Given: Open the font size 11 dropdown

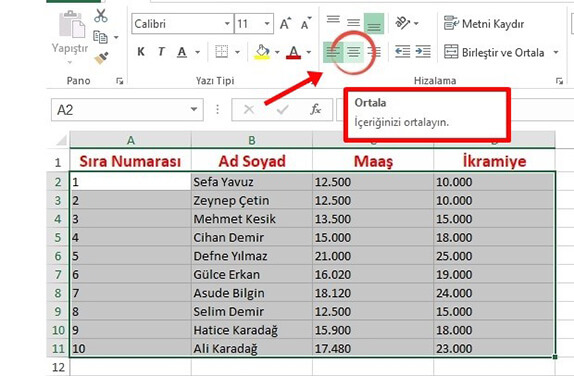Looking at the screenshot, I should [267, 24].
